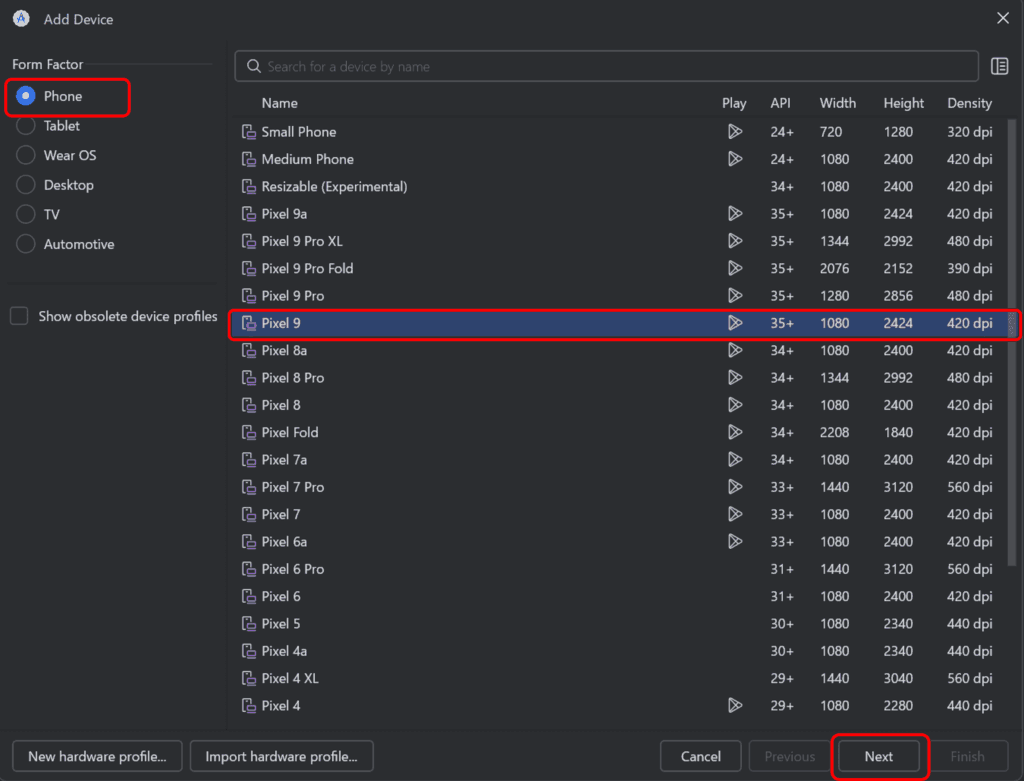Sort devices by API column header
Image resolution: width=1024 pixels, height=781 pixels.
coord(780,103)
